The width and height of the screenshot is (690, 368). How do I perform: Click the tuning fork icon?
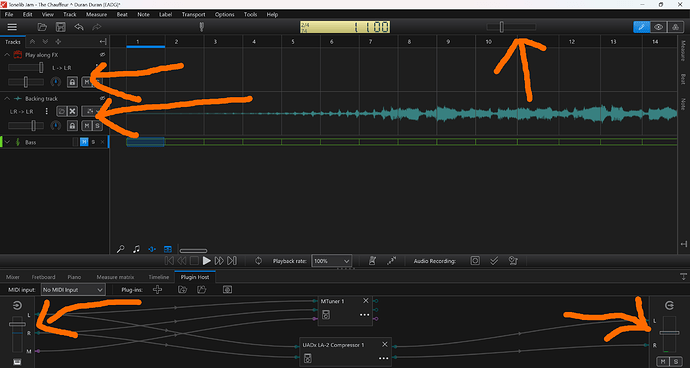point(202,27)
